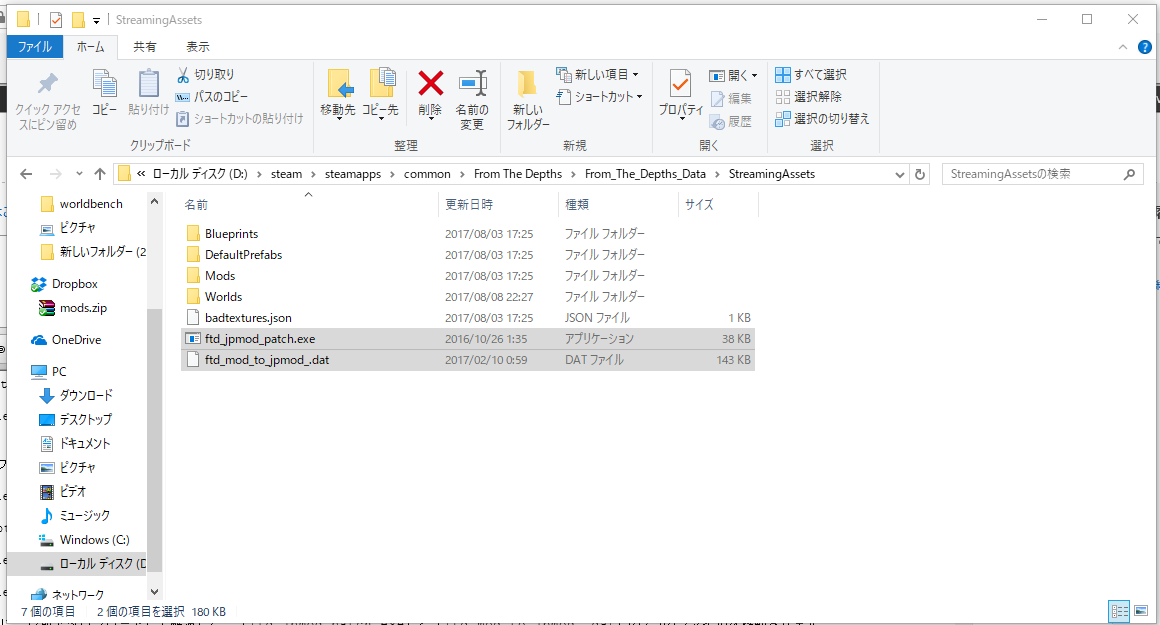
Task: Open the Open (開く) dropdown
Action: [x=733, y=75]
